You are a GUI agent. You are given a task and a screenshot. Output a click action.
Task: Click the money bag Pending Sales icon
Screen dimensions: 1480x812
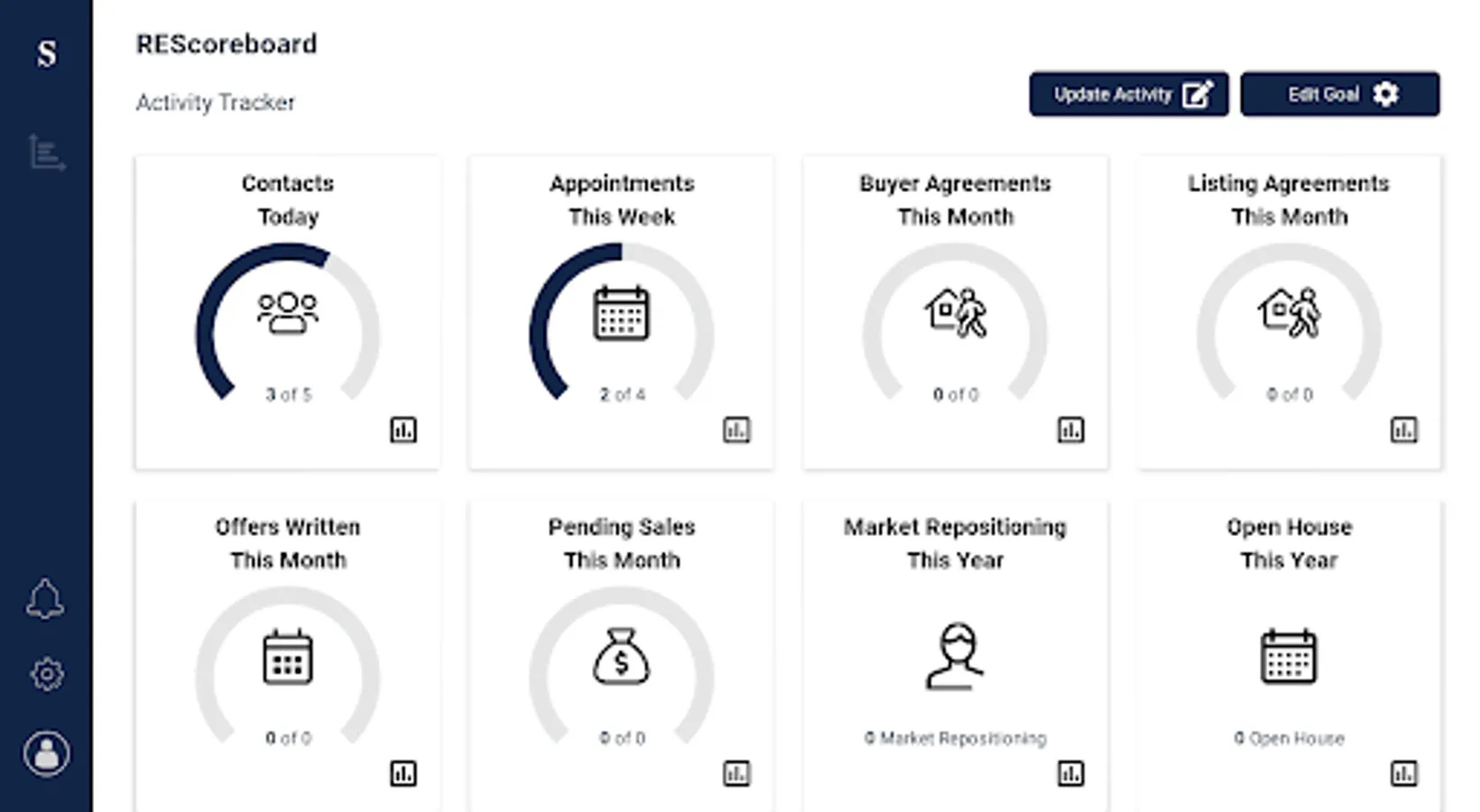[621, 656]
